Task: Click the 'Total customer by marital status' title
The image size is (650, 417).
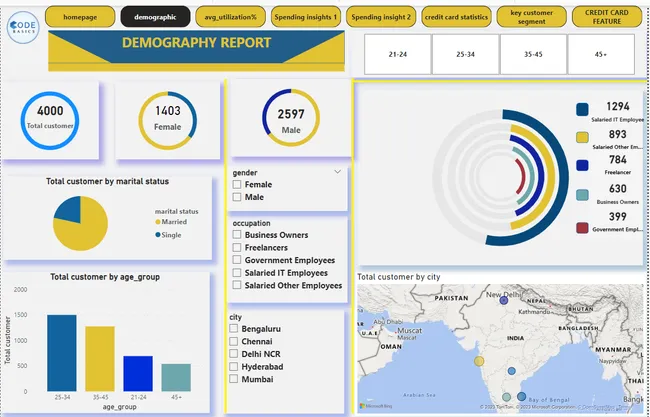Action: coord(107,181)
